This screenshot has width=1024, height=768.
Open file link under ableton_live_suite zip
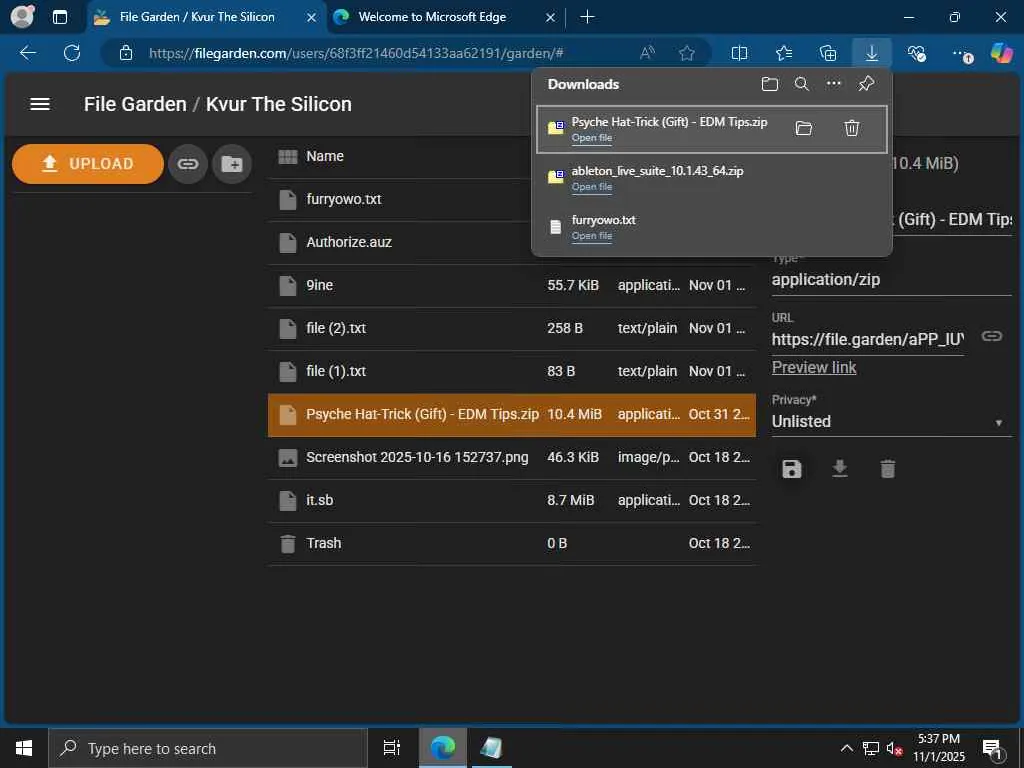coord(592,187)
